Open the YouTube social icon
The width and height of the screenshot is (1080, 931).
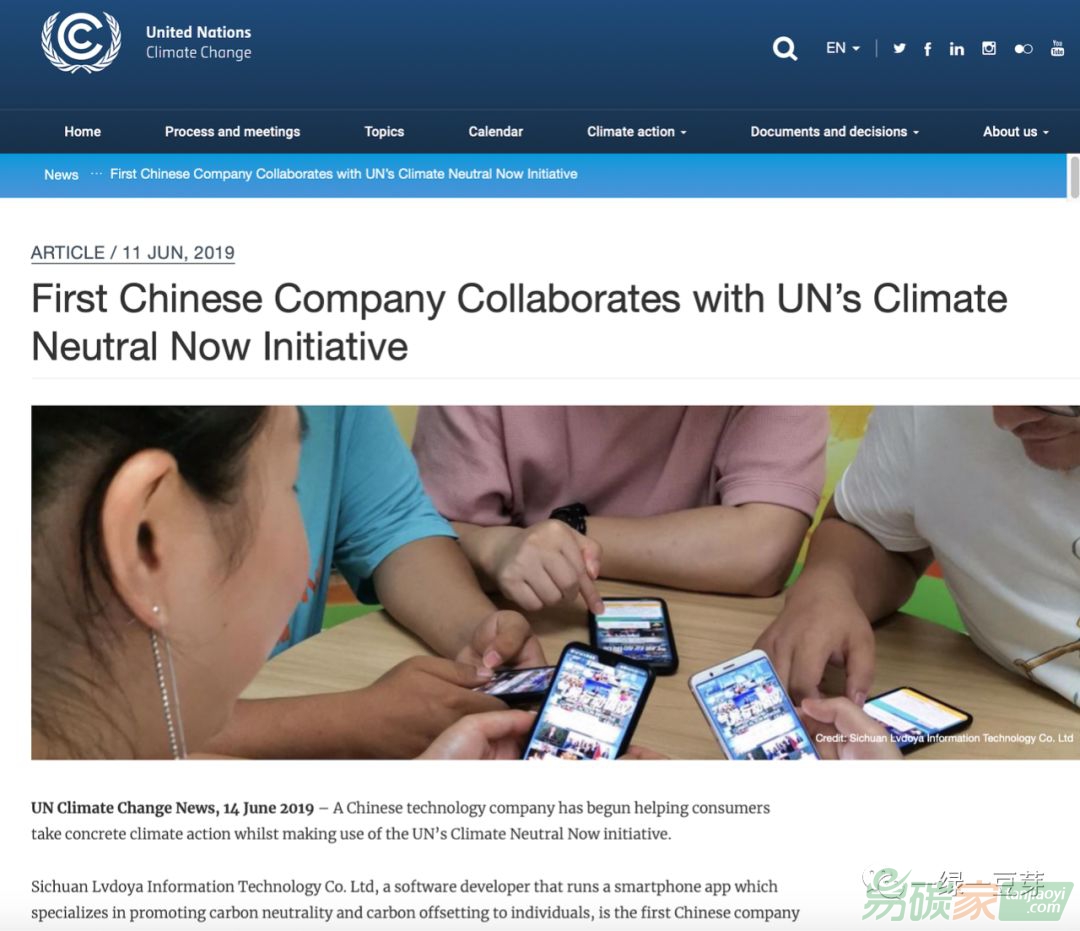pyautogui.click(x=1057, y=48)
